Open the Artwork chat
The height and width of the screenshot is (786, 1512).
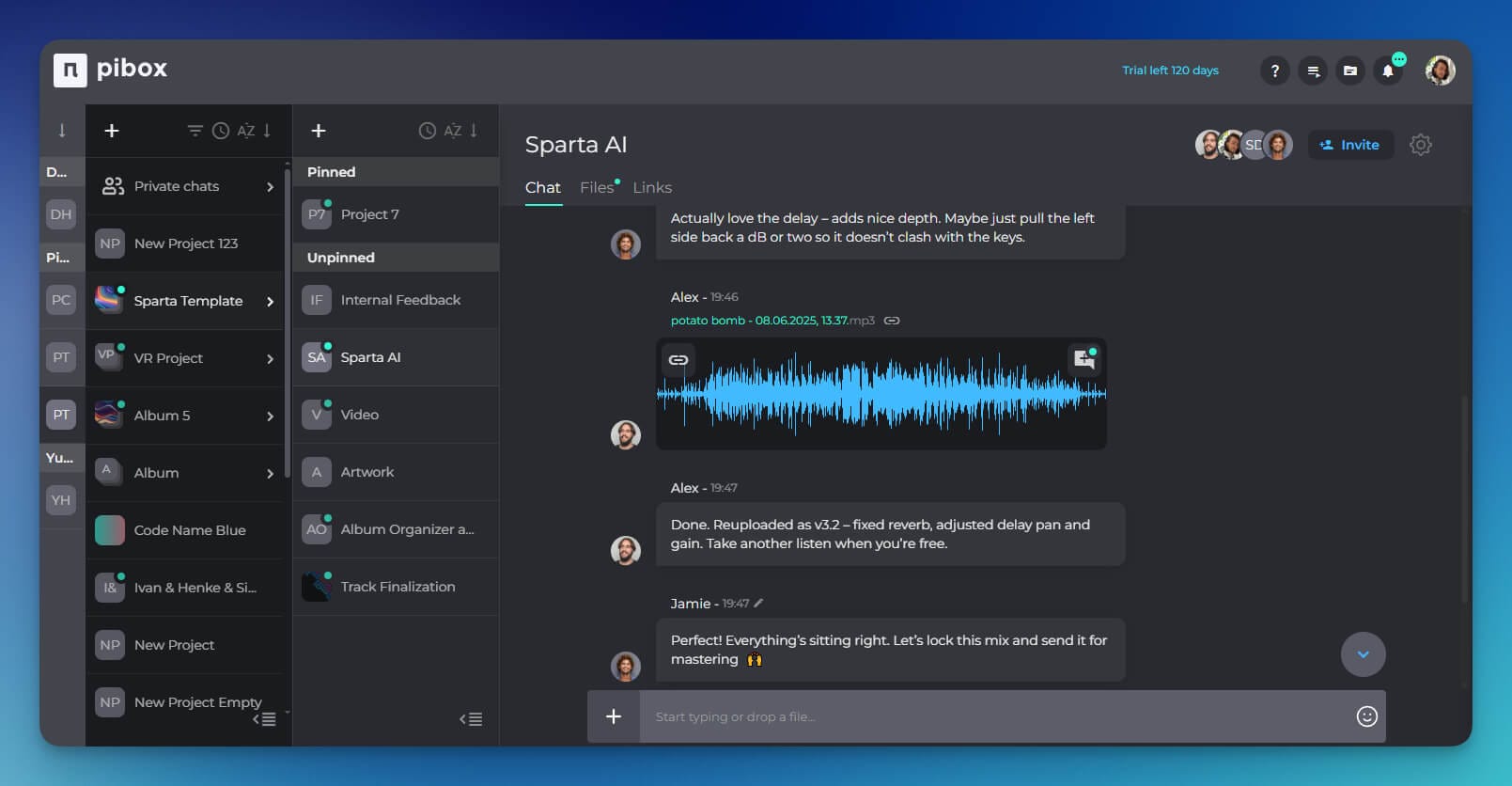(x=396, y=472)
